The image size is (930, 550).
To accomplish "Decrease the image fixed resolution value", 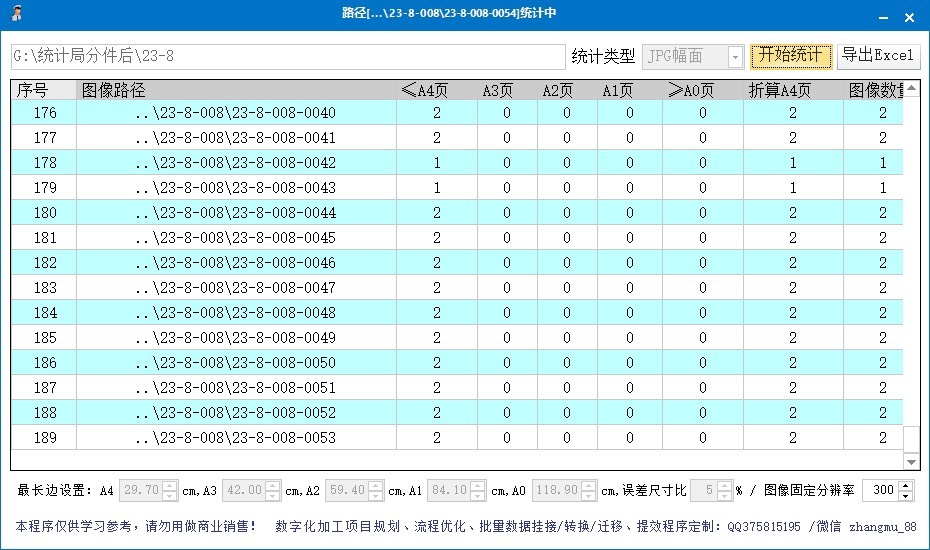I will tap(906, 495).
